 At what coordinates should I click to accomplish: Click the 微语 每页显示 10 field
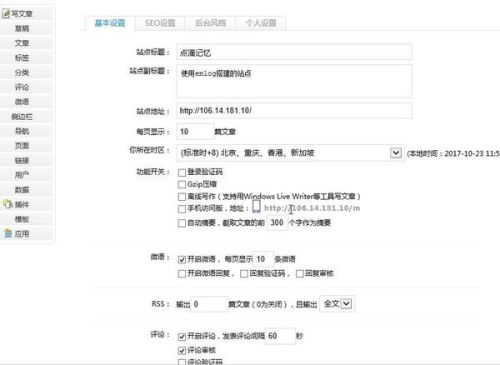click(263, 259)
